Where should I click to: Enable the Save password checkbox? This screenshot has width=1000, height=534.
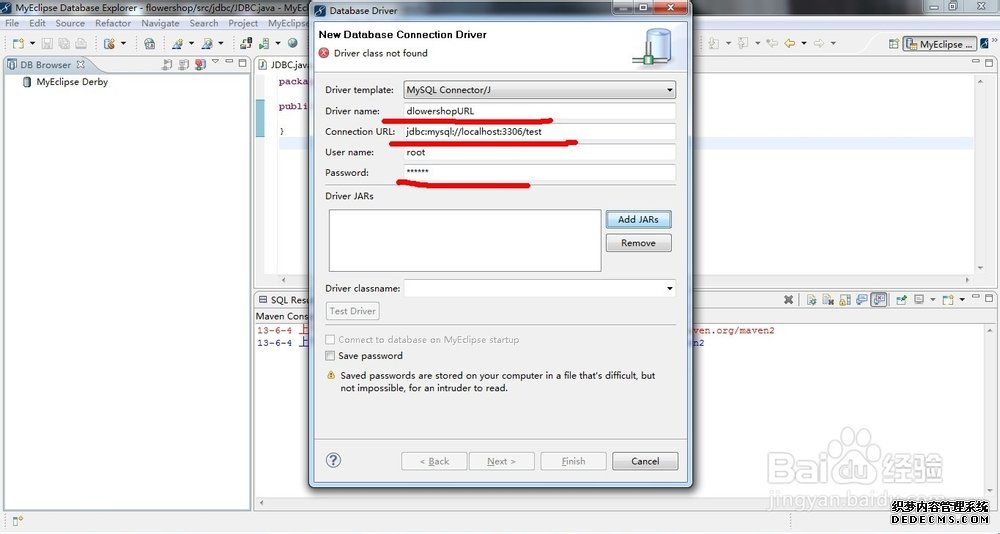tap(331, 356)
